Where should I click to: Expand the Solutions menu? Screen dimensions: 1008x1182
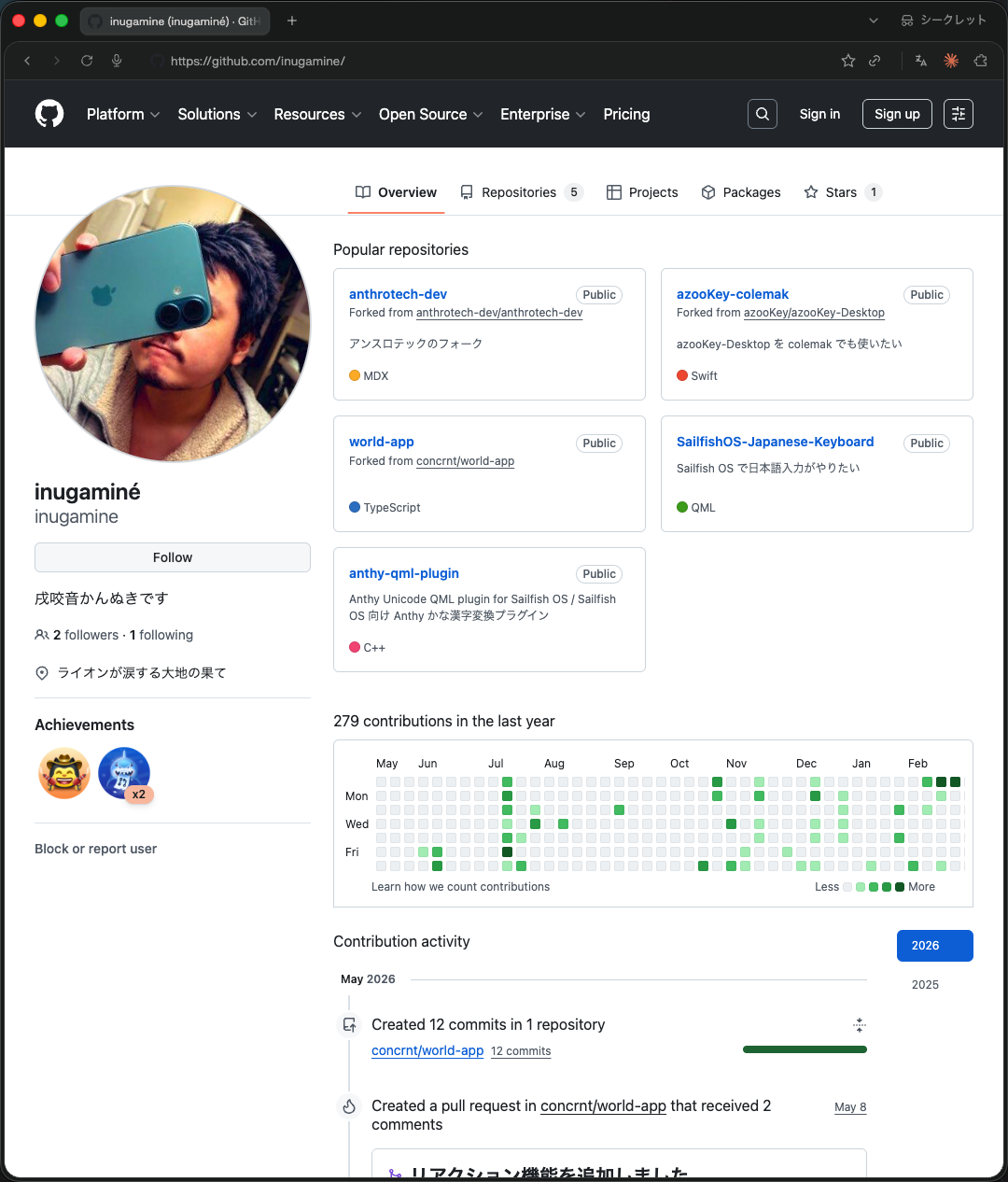point(217,114)
